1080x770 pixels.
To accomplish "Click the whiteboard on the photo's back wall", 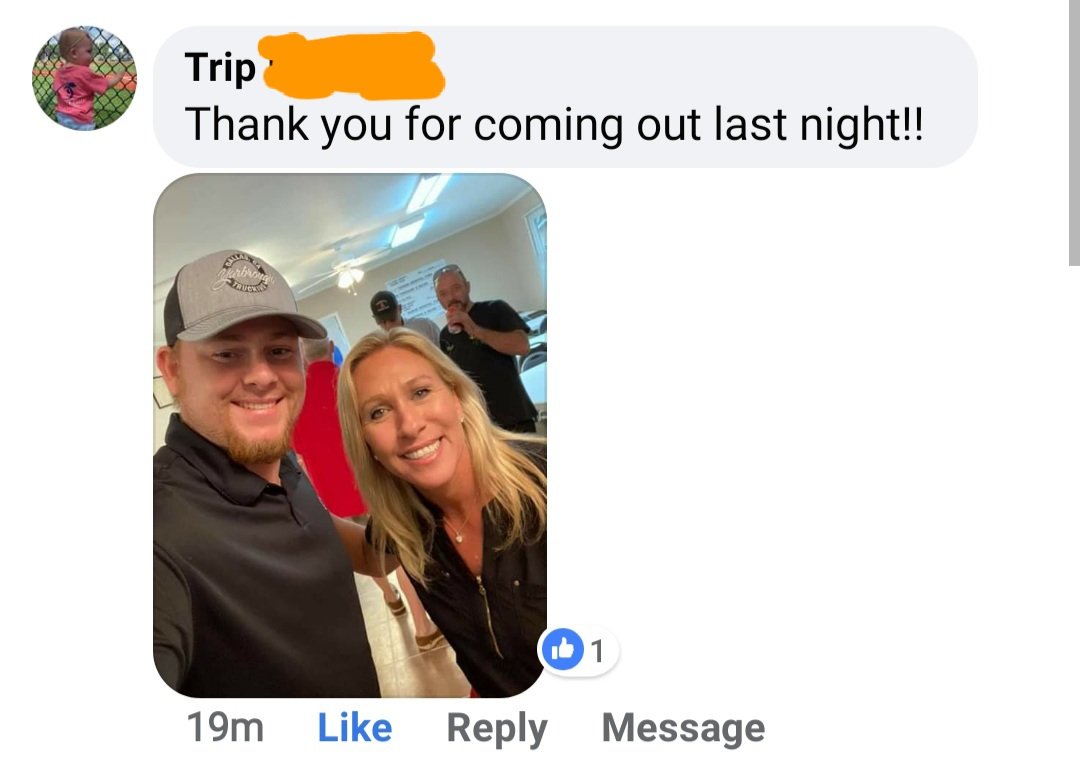I will tap(417, 288).
